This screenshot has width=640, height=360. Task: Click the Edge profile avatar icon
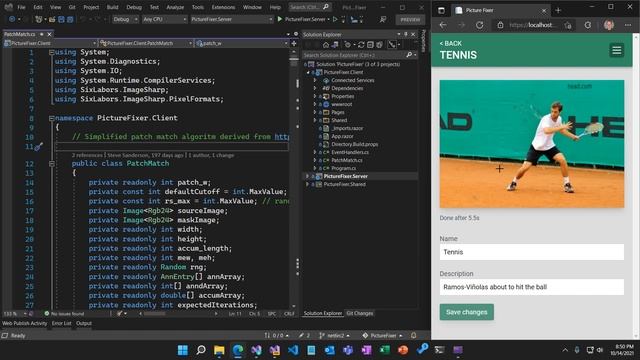[609, 25]
